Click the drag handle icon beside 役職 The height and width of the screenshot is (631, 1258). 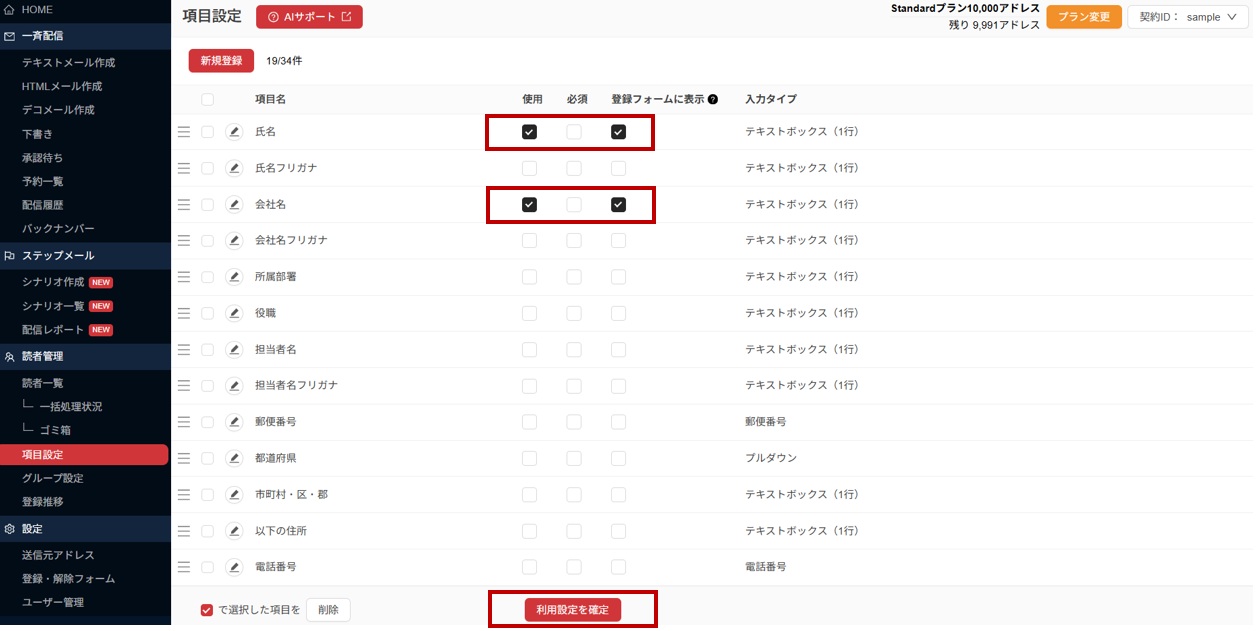pyautogui.click(x=184, y=313)
